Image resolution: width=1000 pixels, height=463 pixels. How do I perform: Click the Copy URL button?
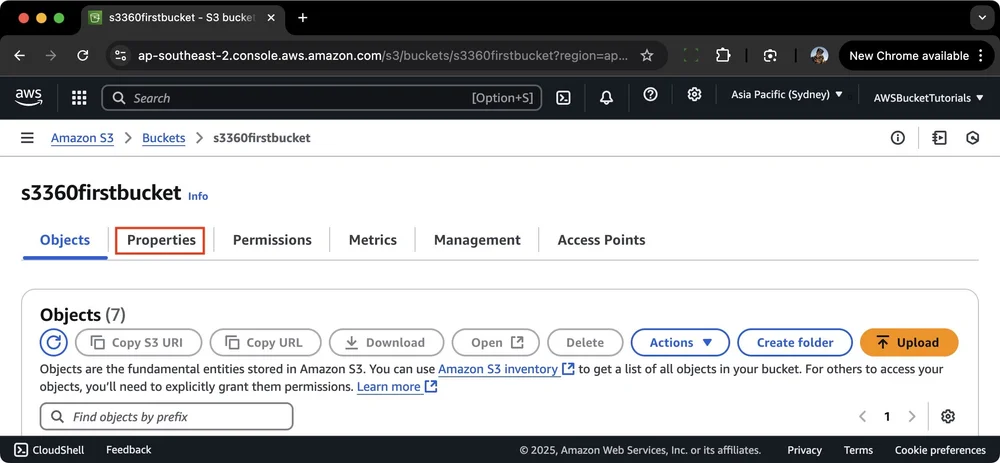265,342
